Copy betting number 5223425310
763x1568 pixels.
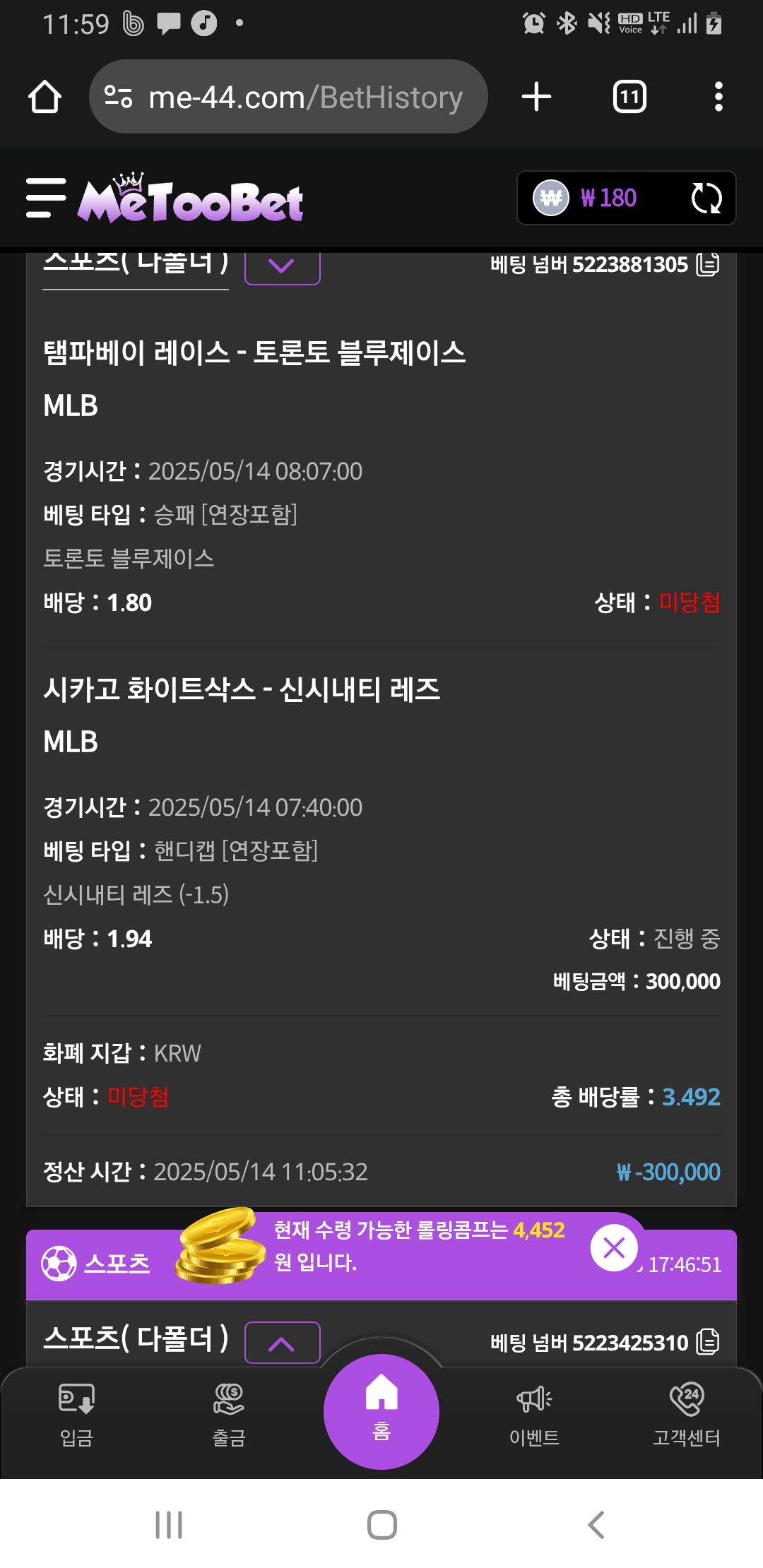tap(708, 1342)
